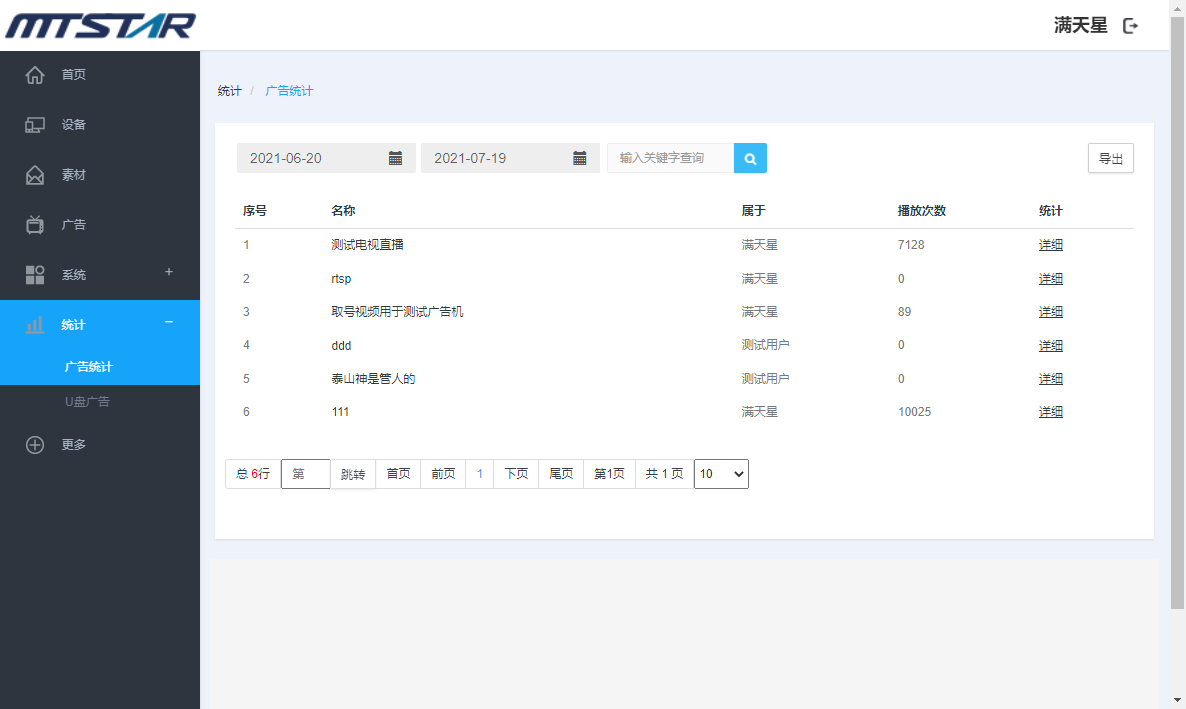Click the 导出 export button
The image size is (1186, 709).
[1110, 158]
